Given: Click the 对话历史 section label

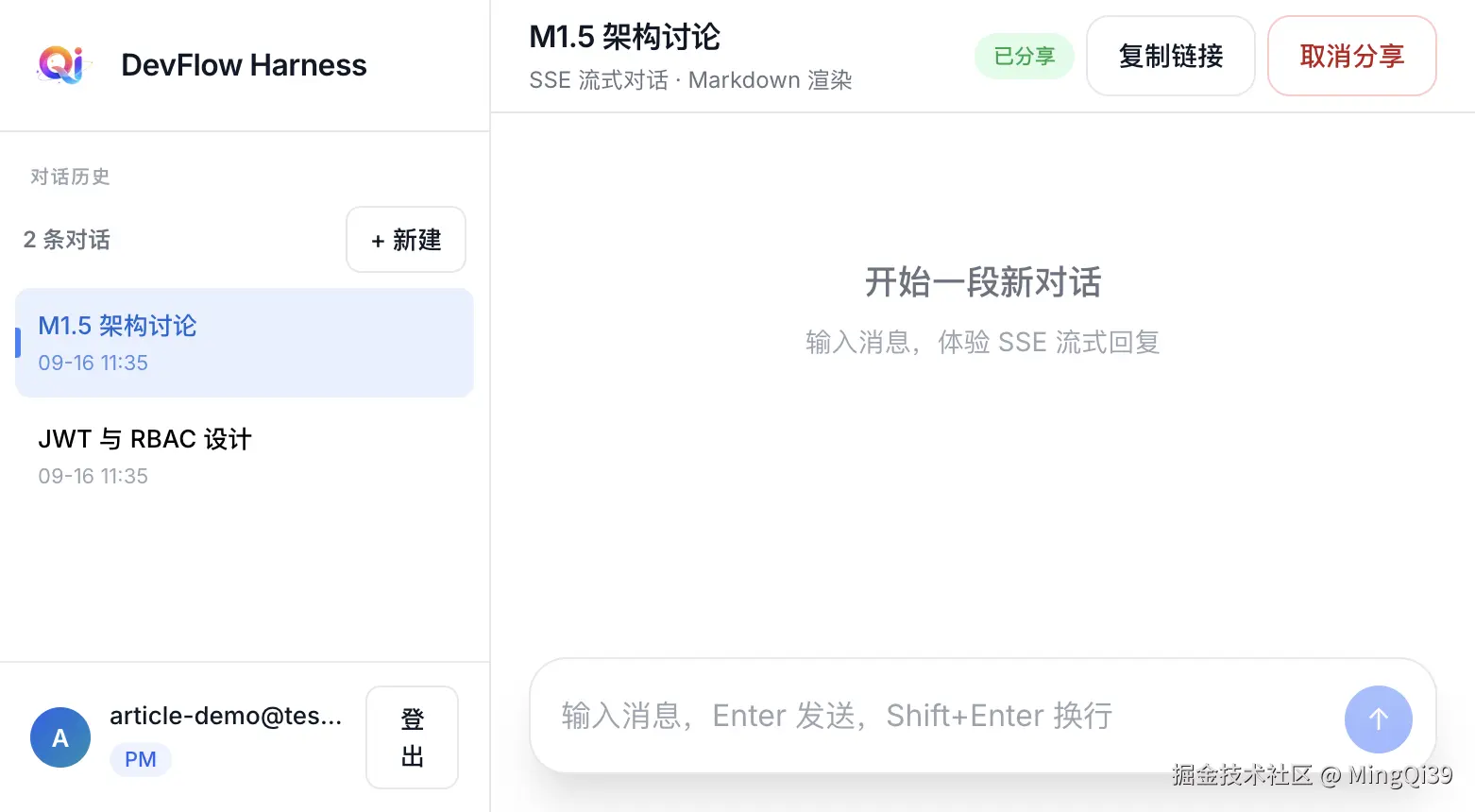Looking at the screenshot, I should pos(70,177).
